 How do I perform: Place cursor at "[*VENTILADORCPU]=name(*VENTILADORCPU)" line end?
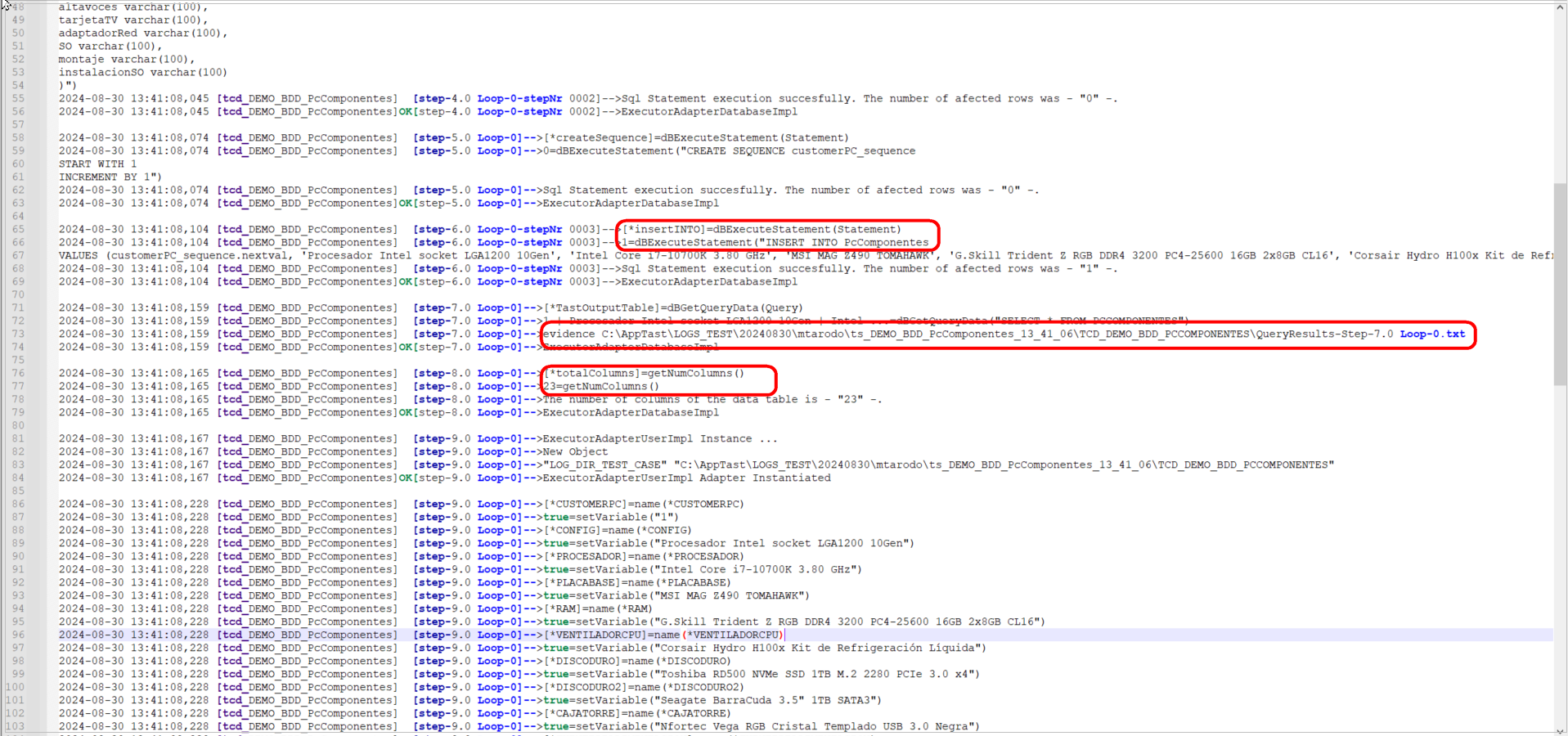point(784,635)
